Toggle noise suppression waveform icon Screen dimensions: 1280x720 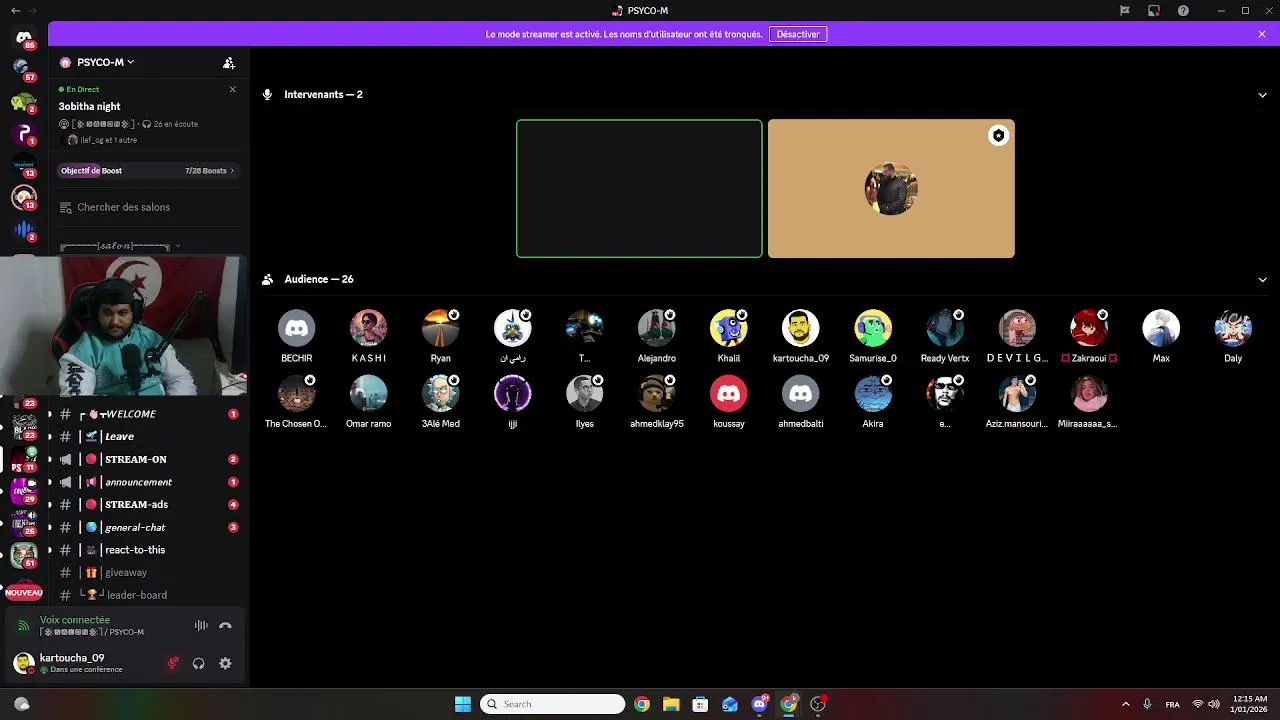click(201, 626)
